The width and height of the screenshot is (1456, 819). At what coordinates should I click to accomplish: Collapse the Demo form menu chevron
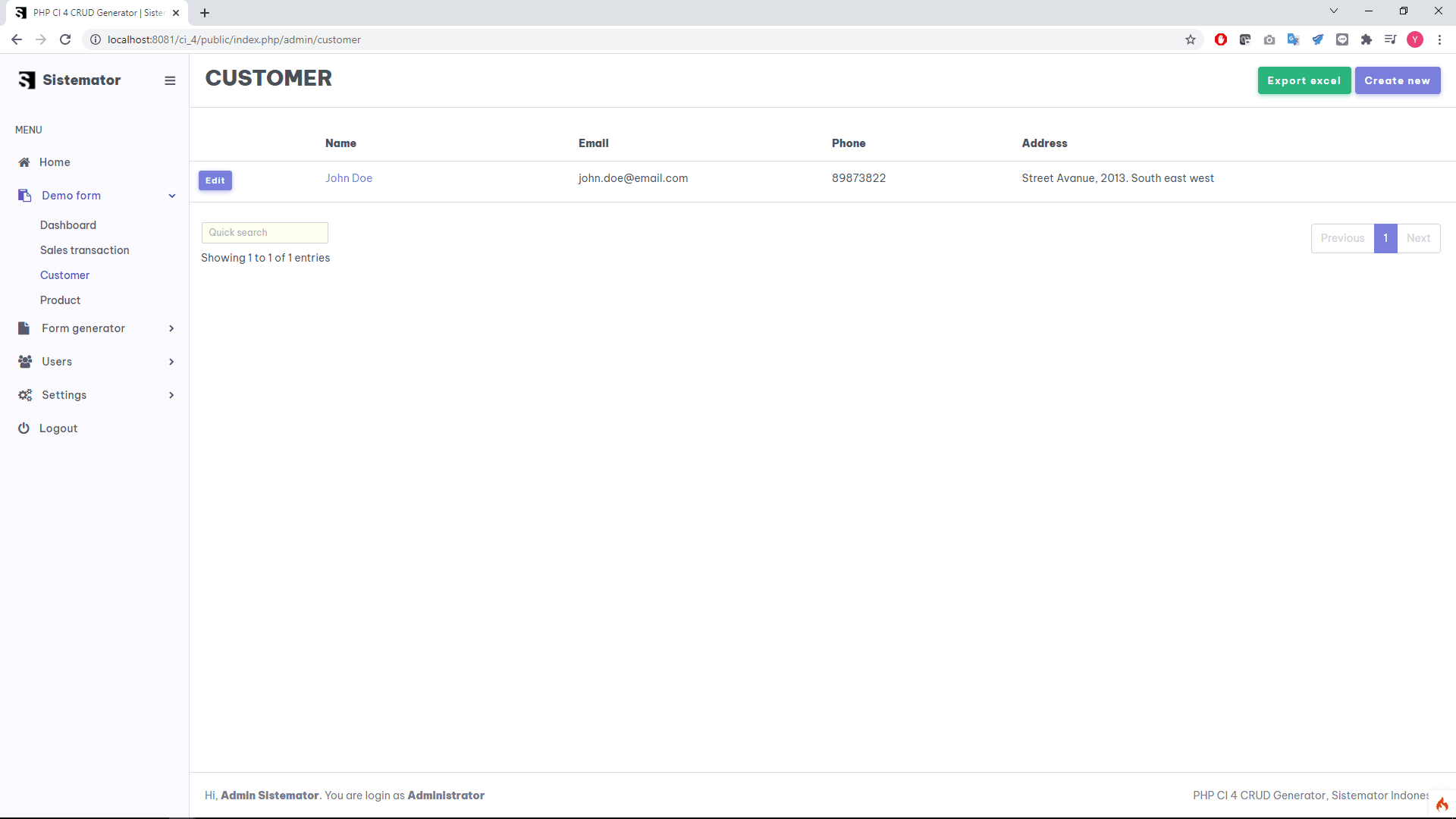(172, 196)
